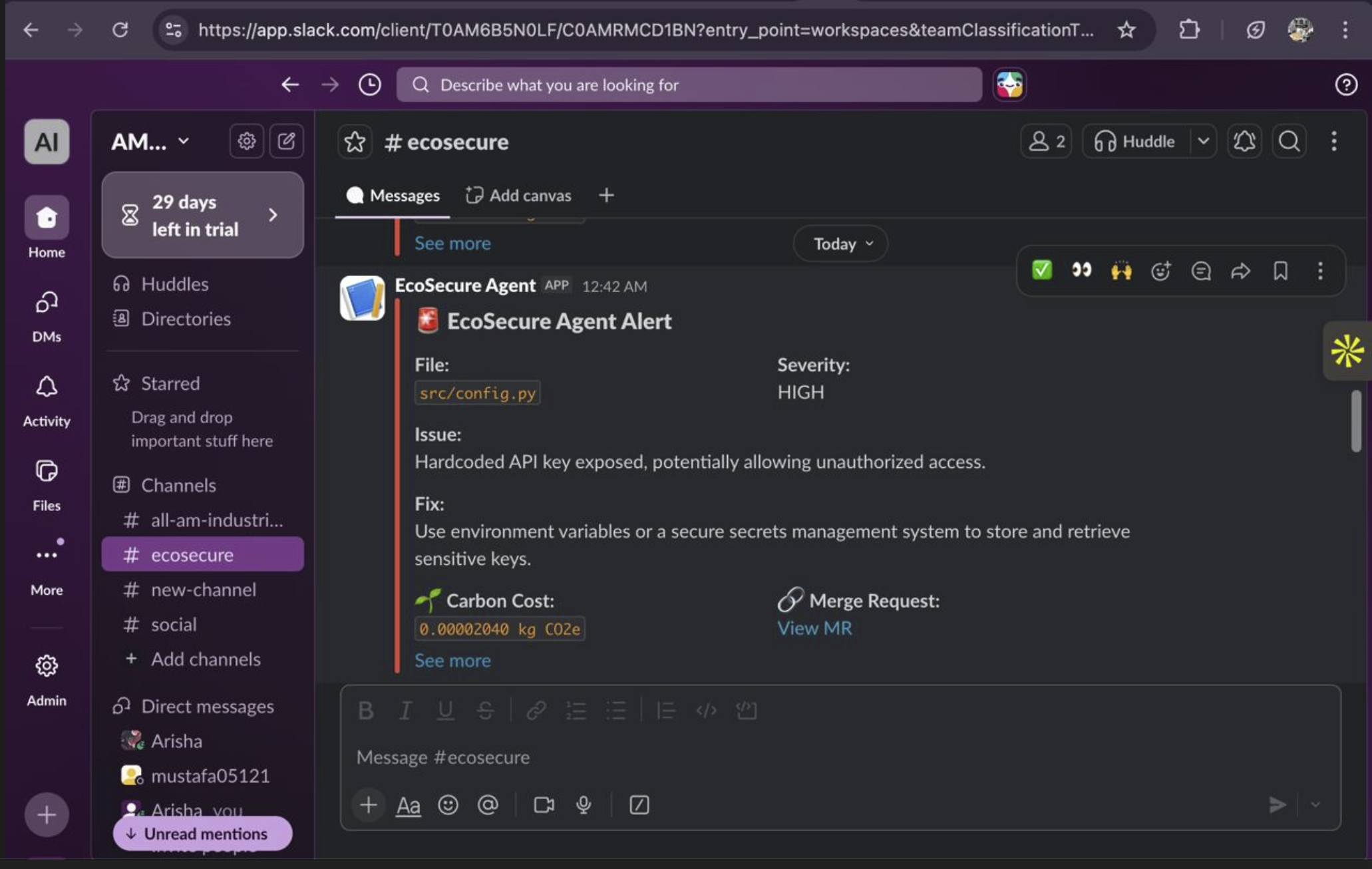
Task: Attach a file with the plus button
Action: [368, 805]
